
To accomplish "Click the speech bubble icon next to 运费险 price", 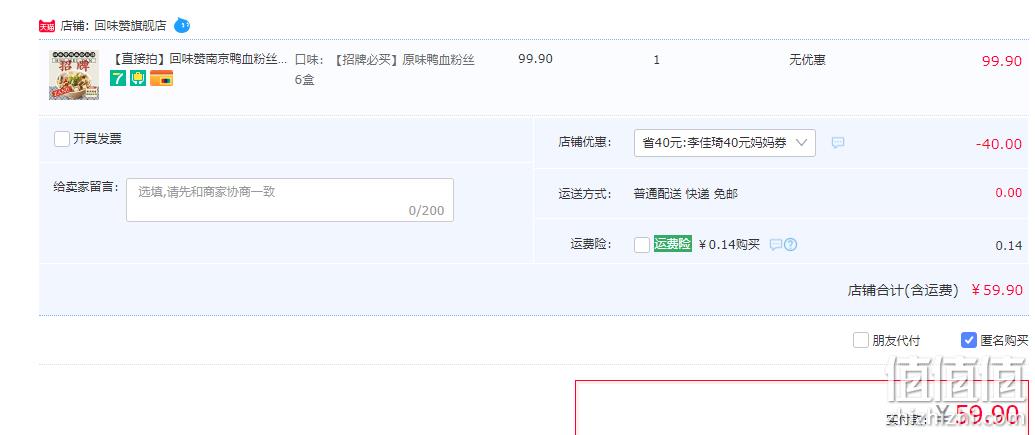I will (x=776, y=245).
